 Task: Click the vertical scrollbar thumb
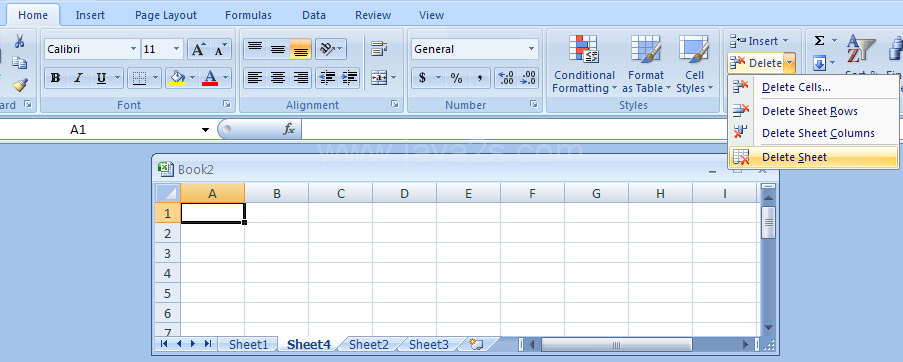[768, 222]
